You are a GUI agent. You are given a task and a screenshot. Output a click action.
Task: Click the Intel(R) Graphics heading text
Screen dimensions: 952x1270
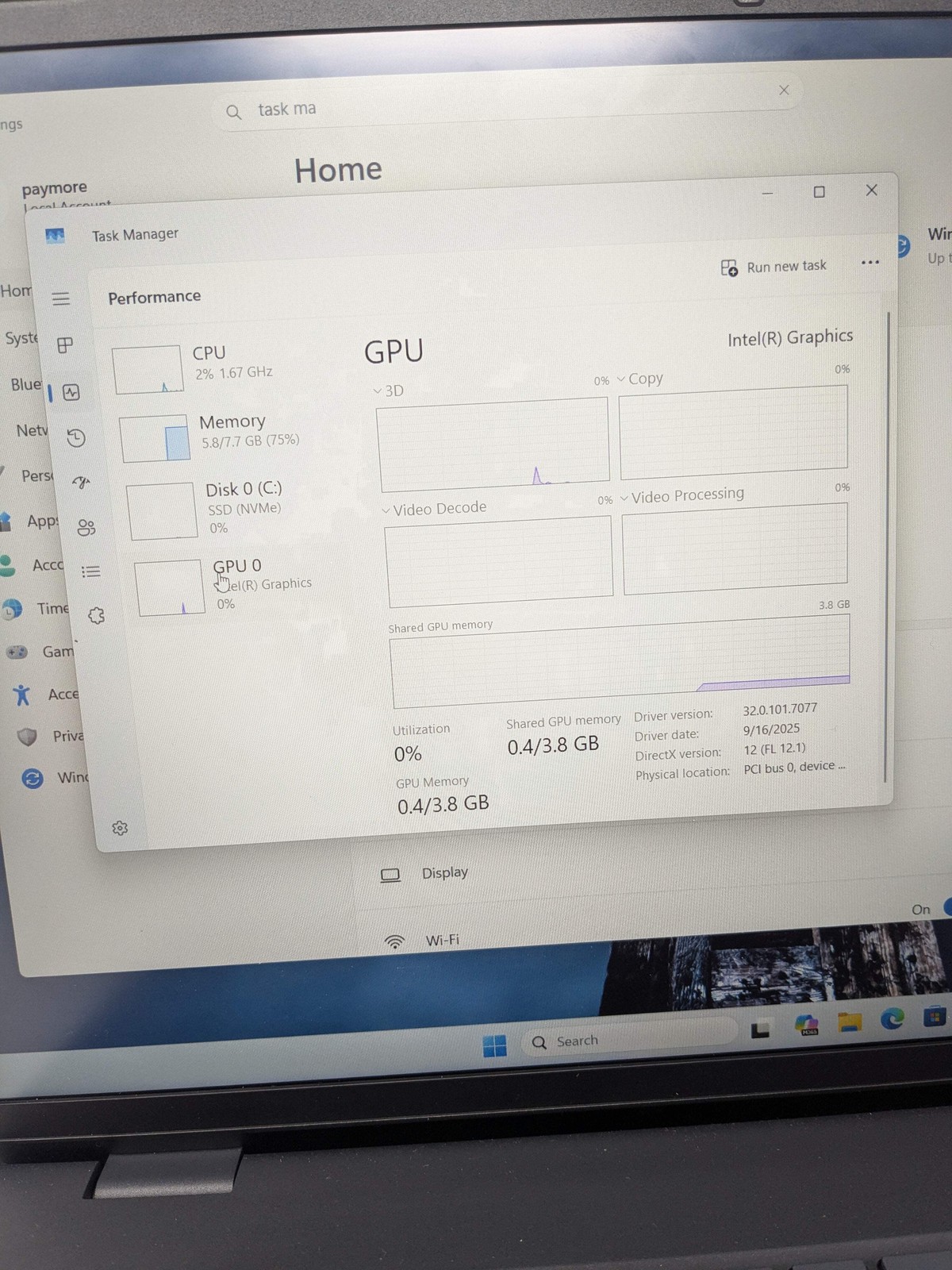click(790, 337)
